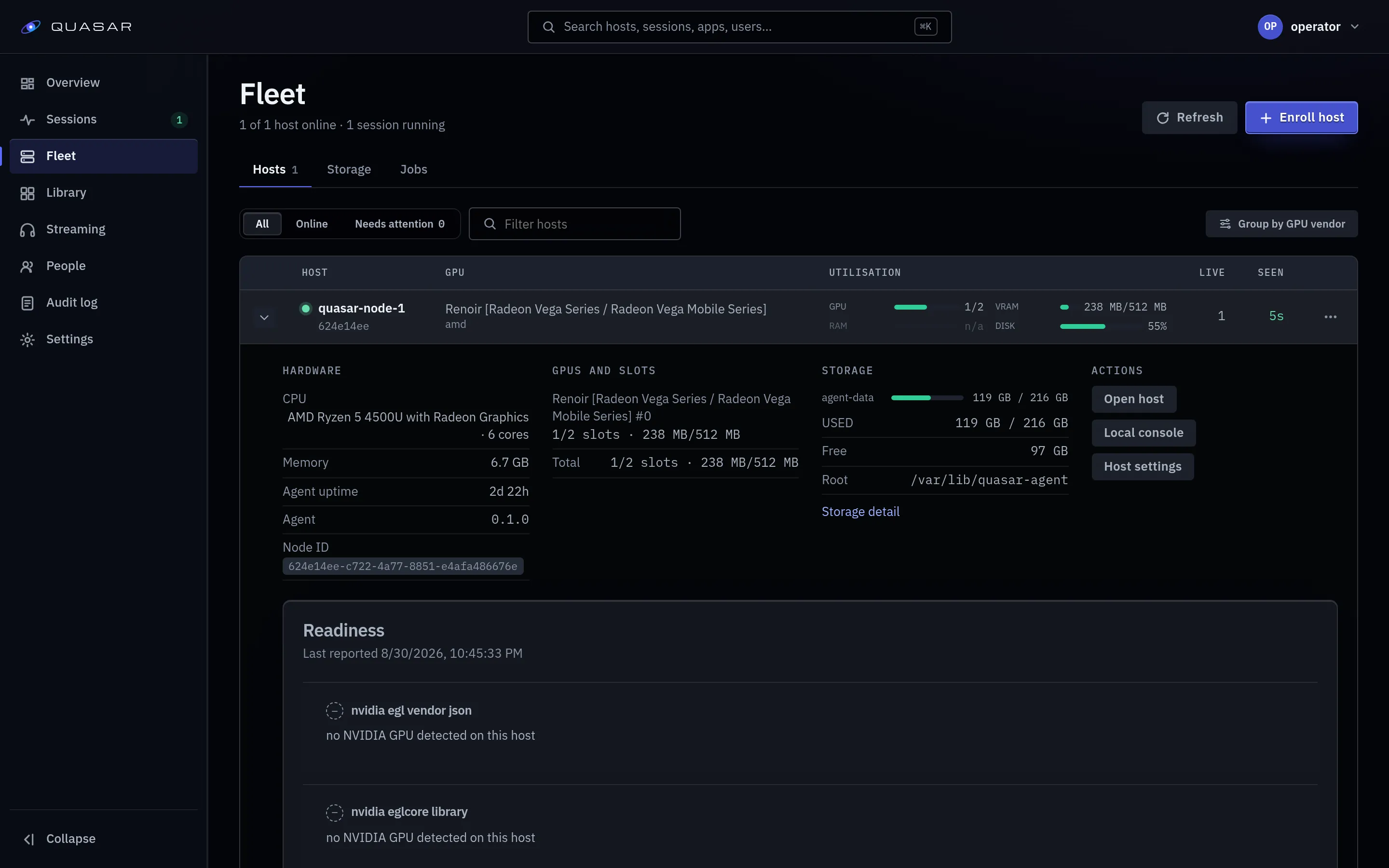Click the dashed status icon for nvidia egl vendor json
The height and width of the screenshot is (868, 1389).
pyautogui.click(x=335, y=711)
